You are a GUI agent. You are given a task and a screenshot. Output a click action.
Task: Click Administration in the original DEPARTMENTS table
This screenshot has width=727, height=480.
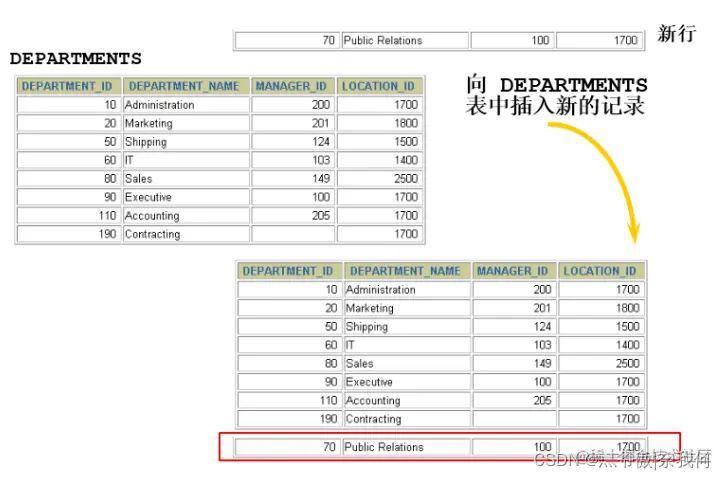pyautogui.click(x=159, y=105)
